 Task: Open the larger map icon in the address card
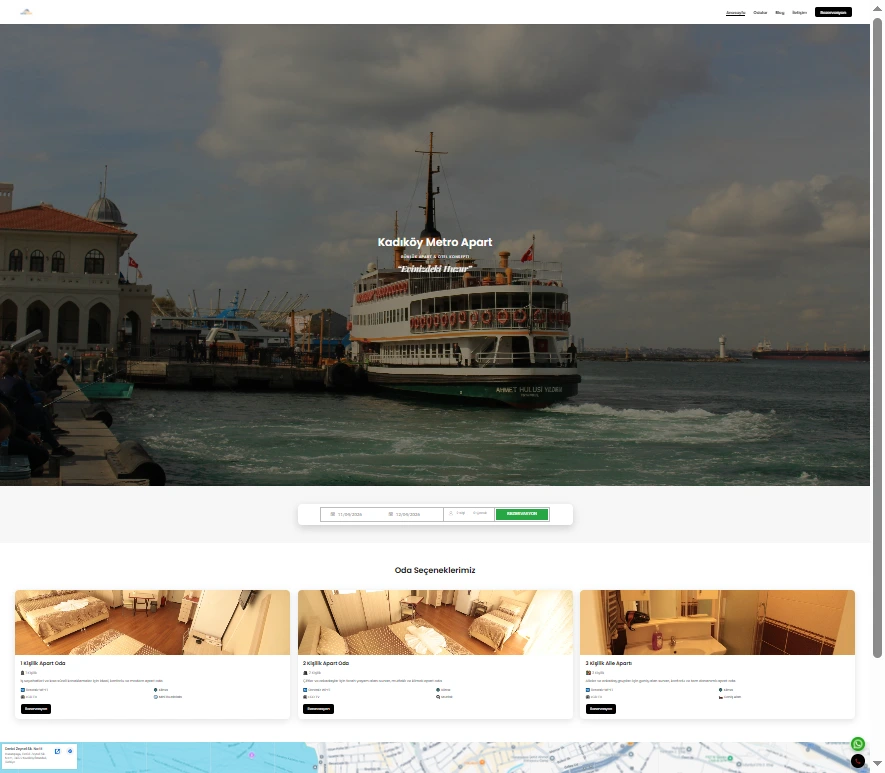[57, 751]
